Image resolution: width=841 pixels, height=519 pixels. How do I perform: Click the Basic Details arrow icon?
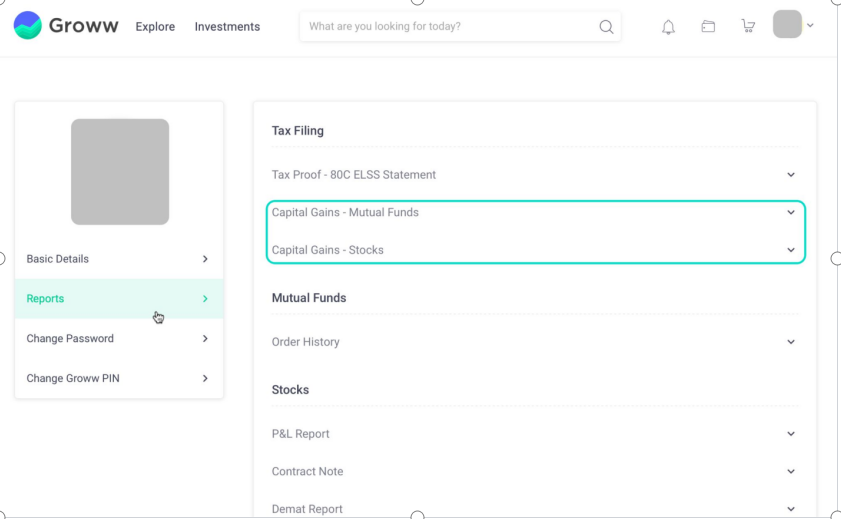click(205, 259)
